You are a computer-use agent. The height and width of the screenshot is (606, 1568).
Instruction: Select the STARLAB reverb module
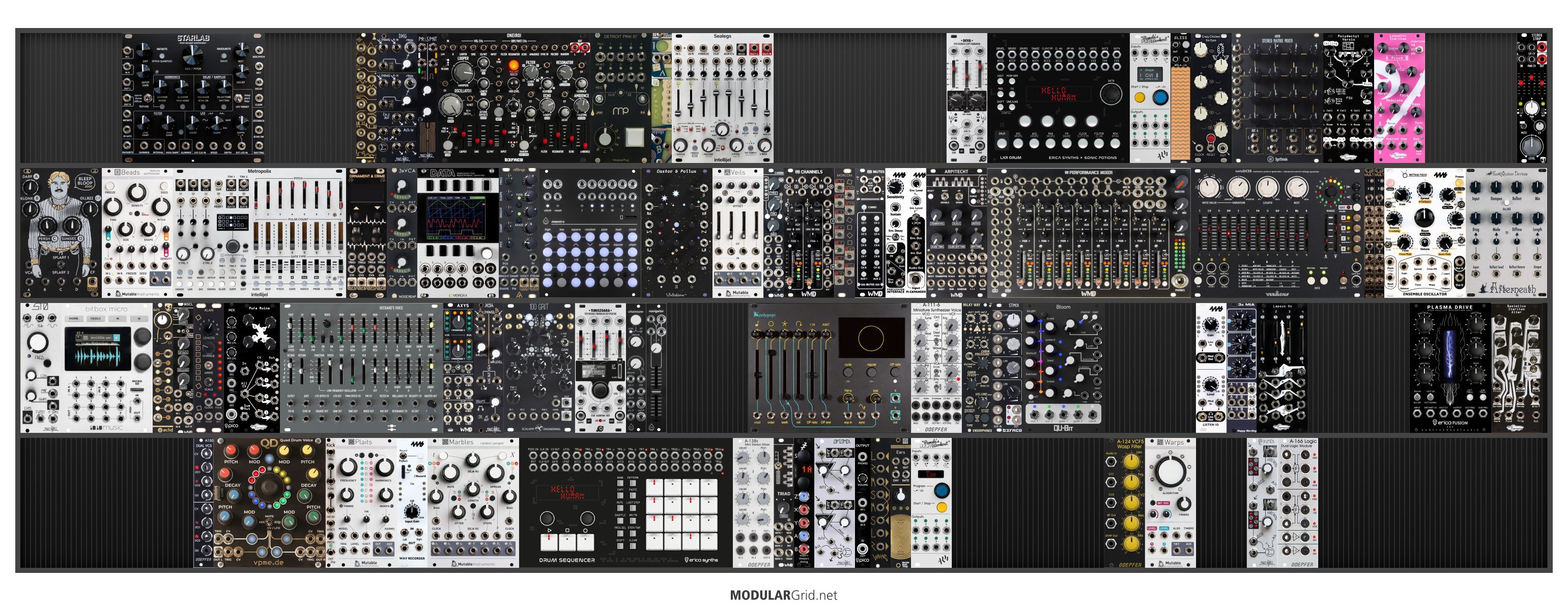coord(193,97)
